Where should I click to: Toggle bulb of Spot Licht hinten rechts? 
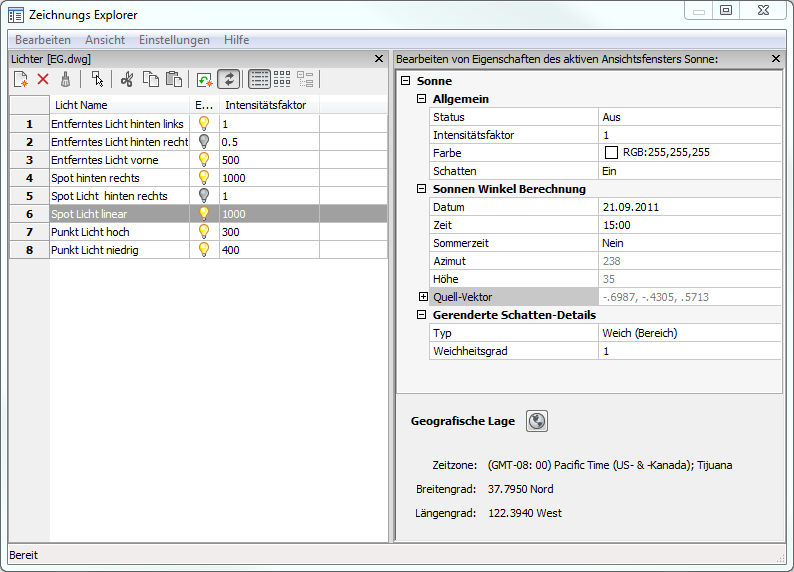[204, 196]
